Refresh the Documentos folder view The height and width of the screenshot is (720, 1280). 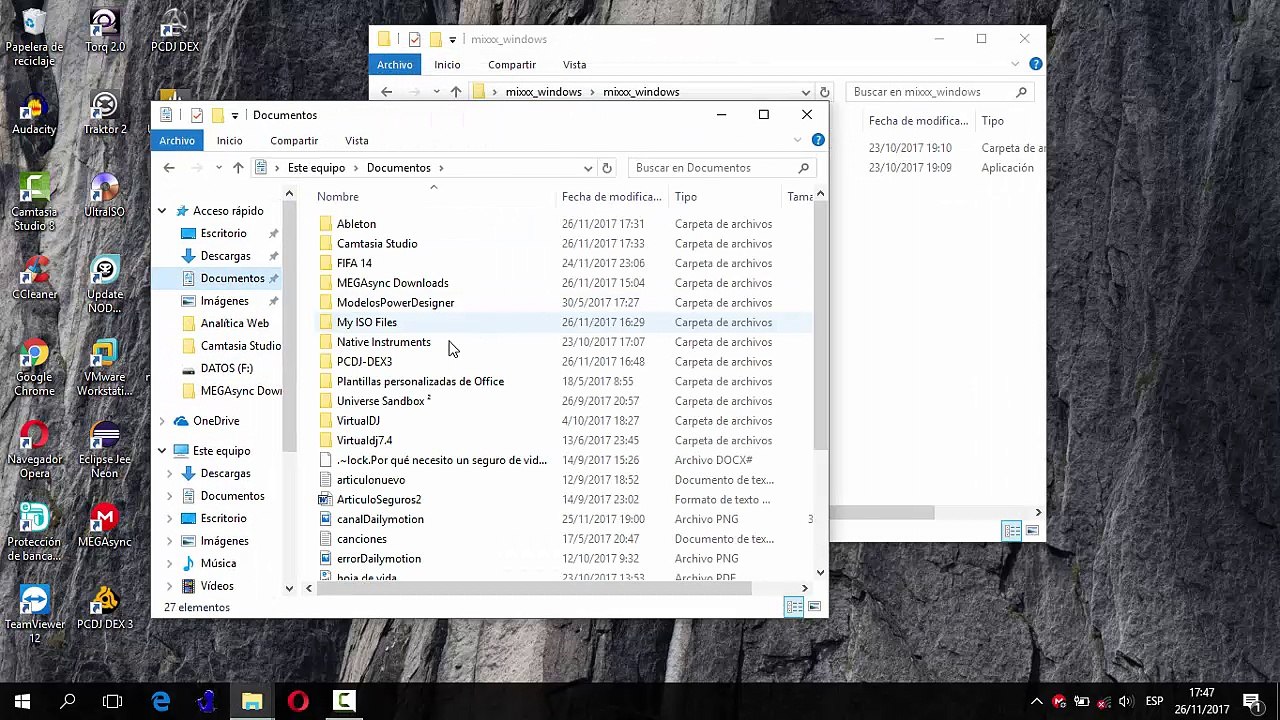coord(606,168)
